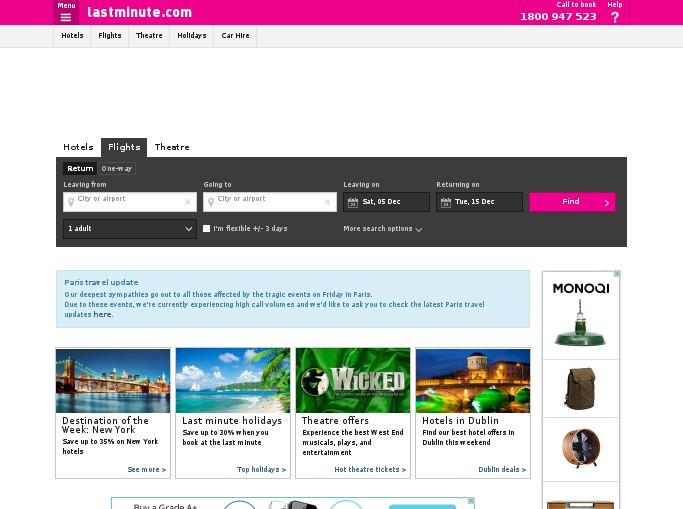Follow the Dublin deals link
This screenshot has height=509, width=683.
[x=502, y=470]
